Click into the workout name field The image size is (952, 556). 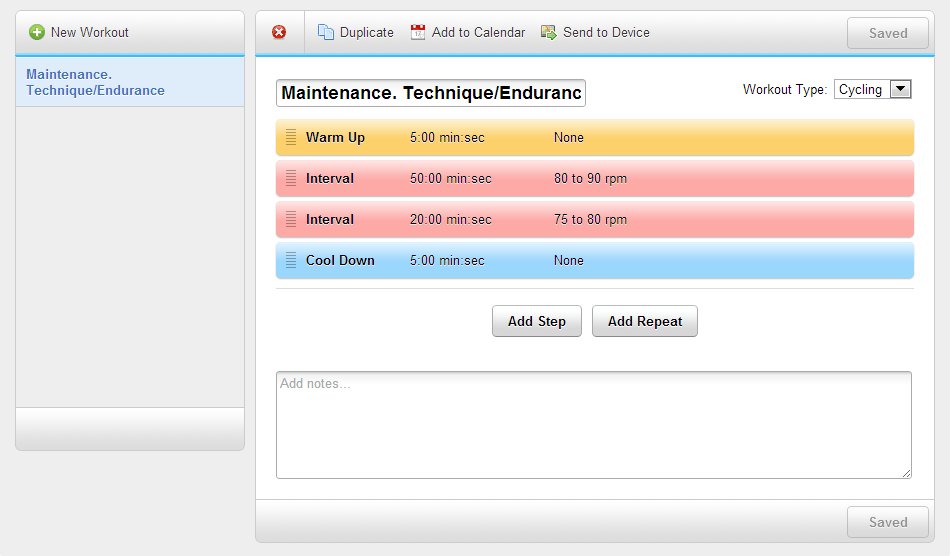pyautogui.click(x=430, y=93)
